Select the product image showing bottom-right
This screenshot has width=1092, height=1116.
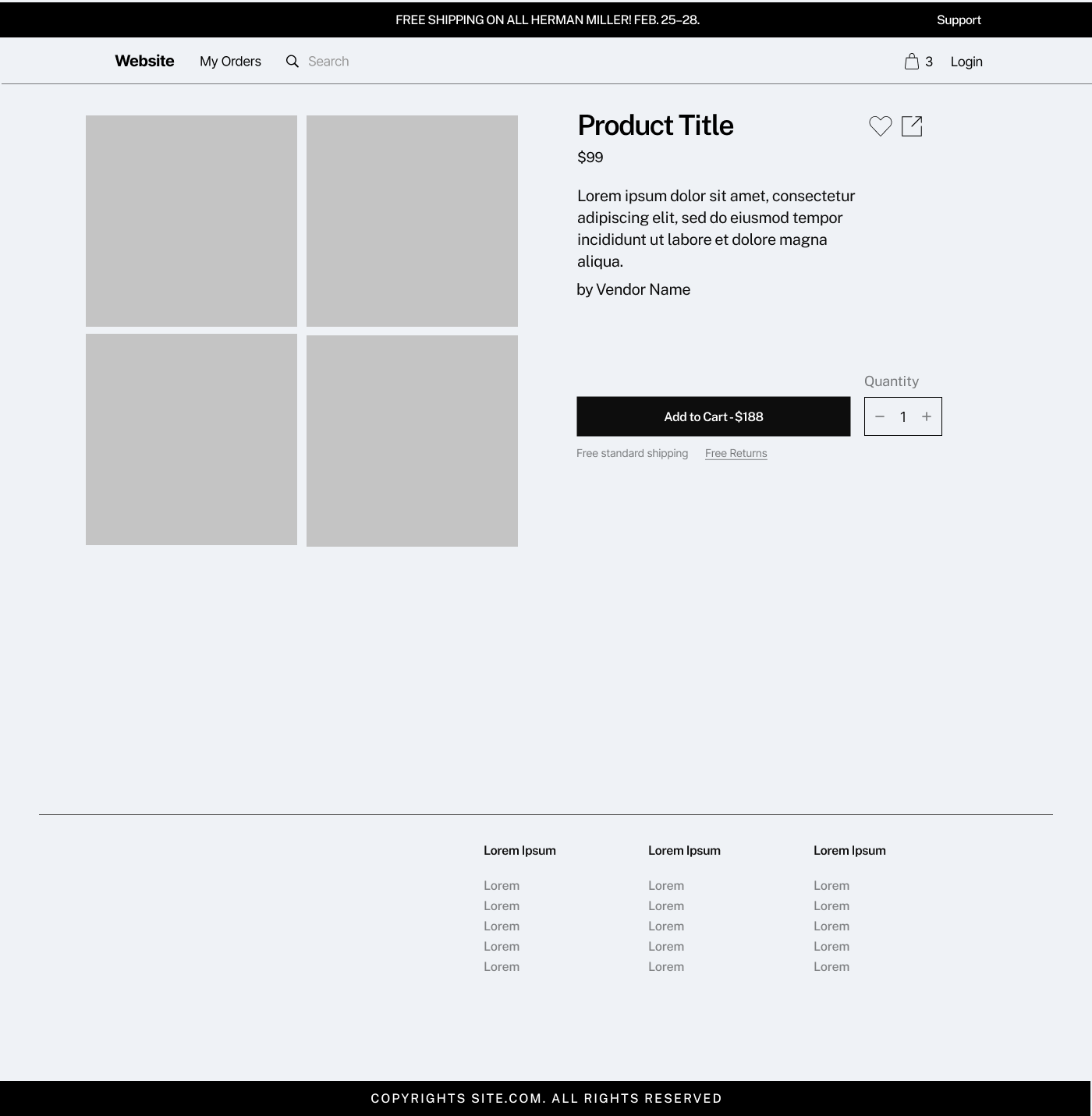coord(412,441)
